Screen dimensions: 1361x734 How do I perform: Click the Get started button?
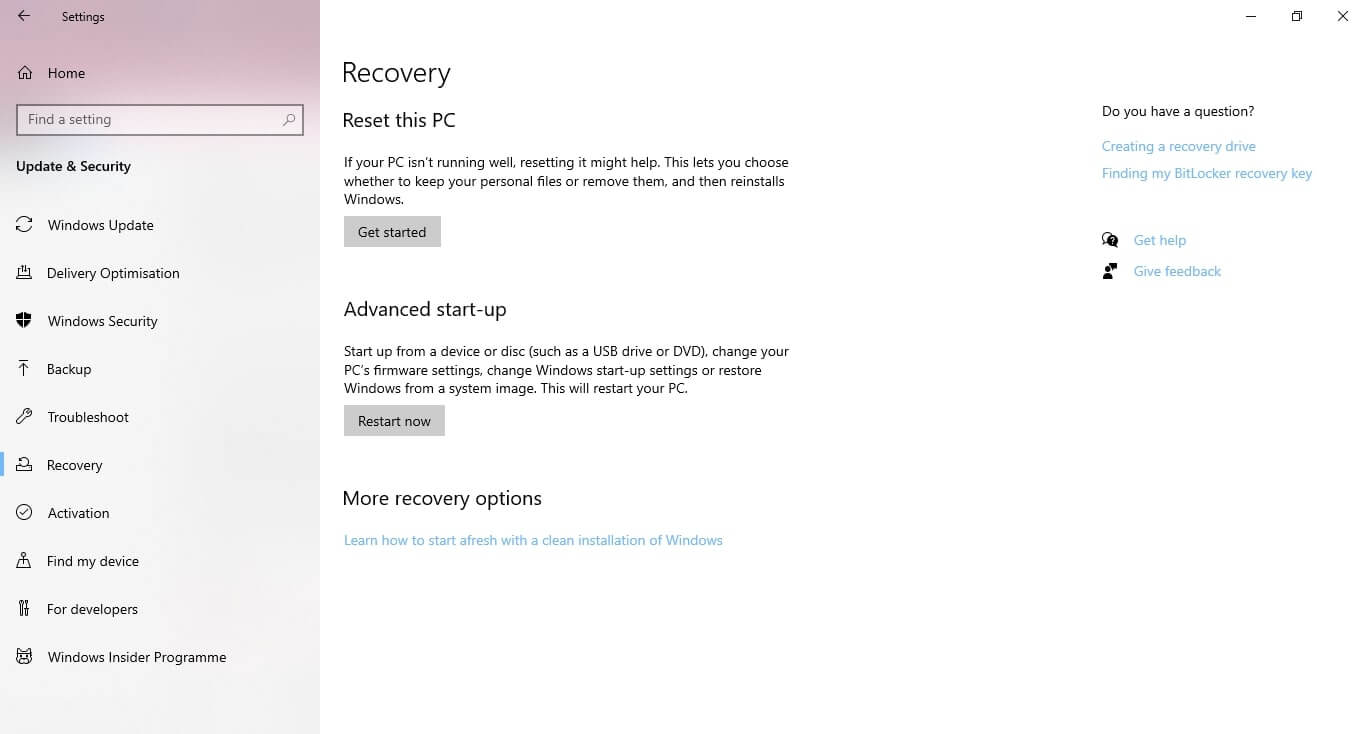coord(392,232)
